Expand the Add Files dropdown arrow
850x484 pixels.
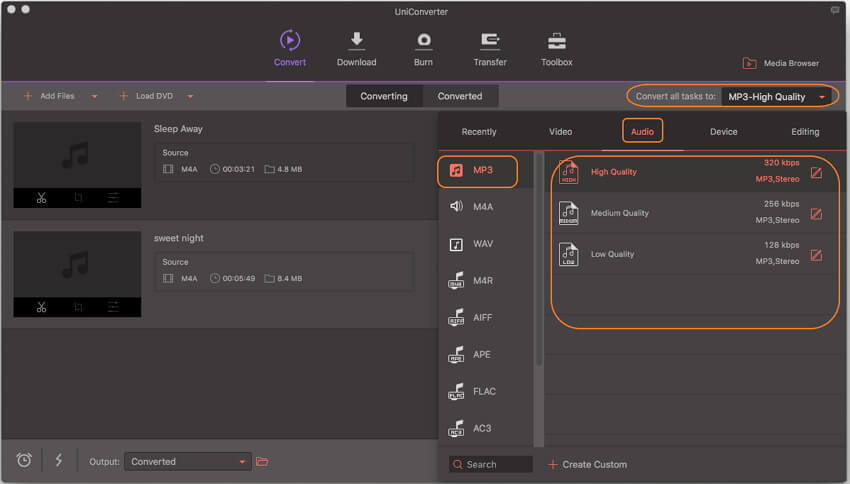click(95, 96)
